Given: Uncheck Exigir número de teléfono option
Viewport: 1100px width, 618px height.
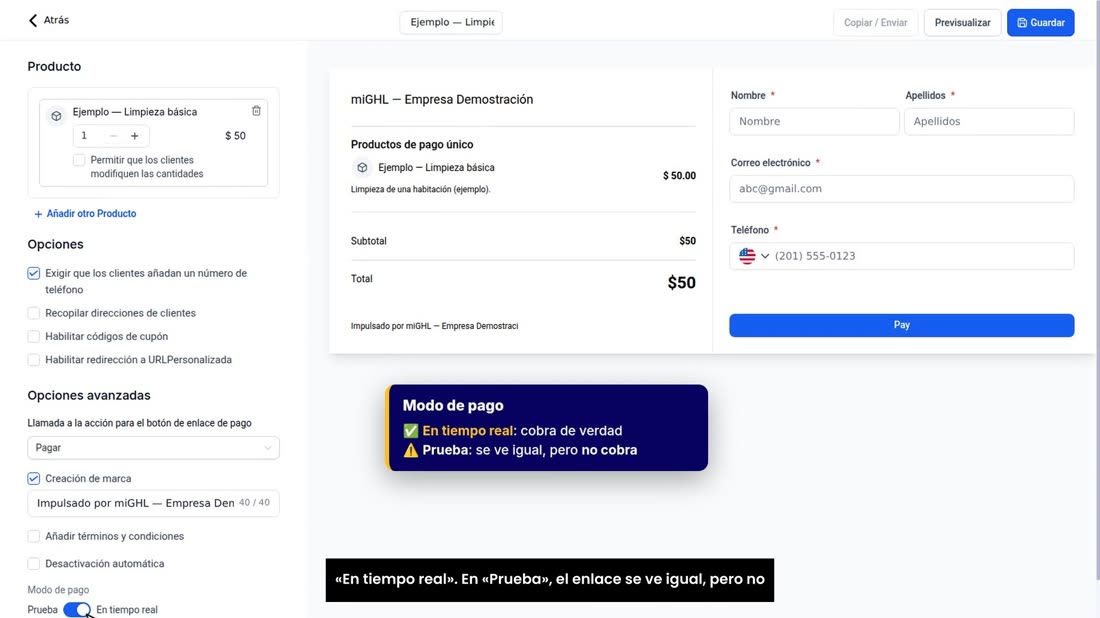Looking at the screenshot, I should coord(34,274).
